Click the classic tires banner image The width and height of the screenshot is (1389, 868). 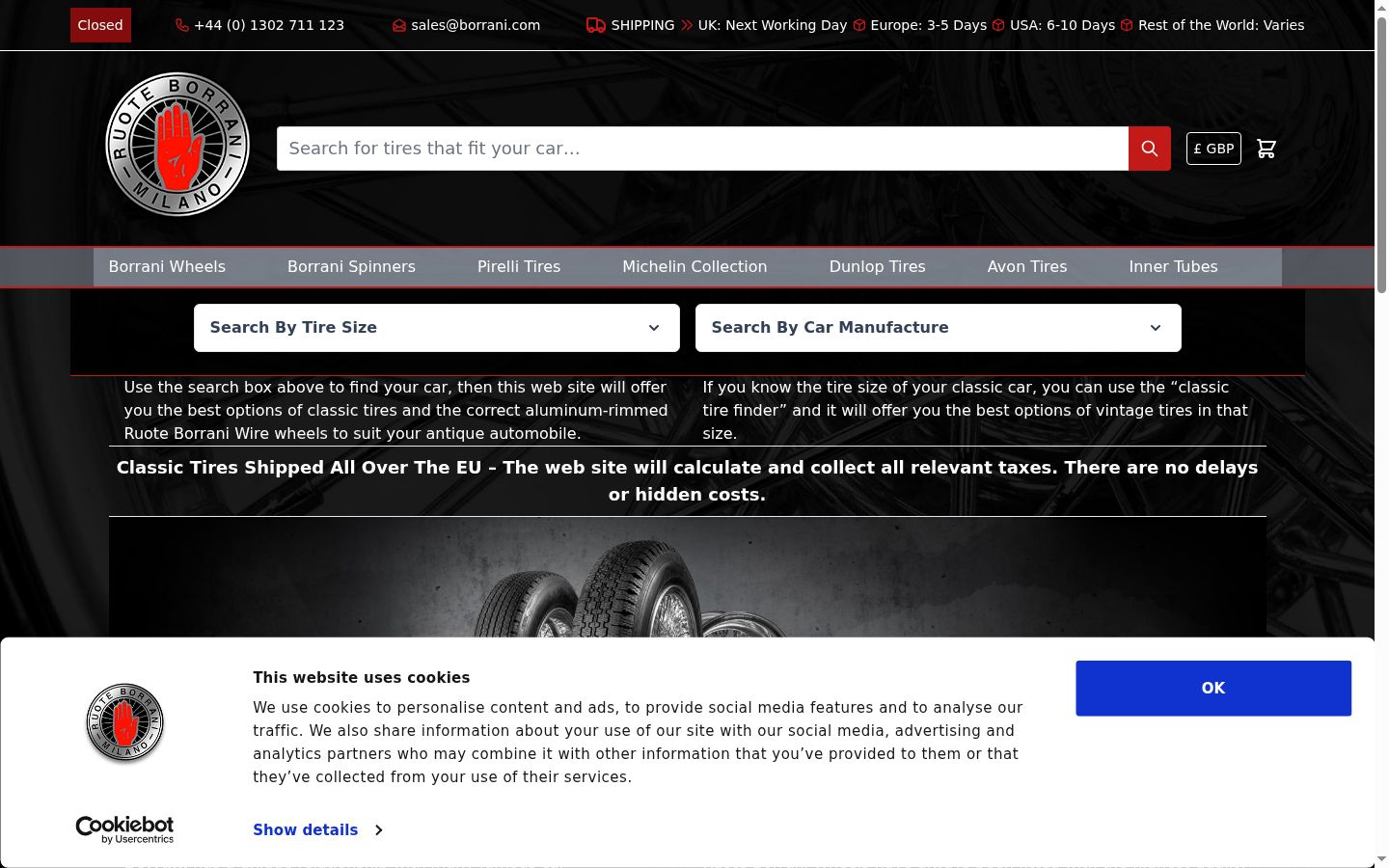pos(687,577)
